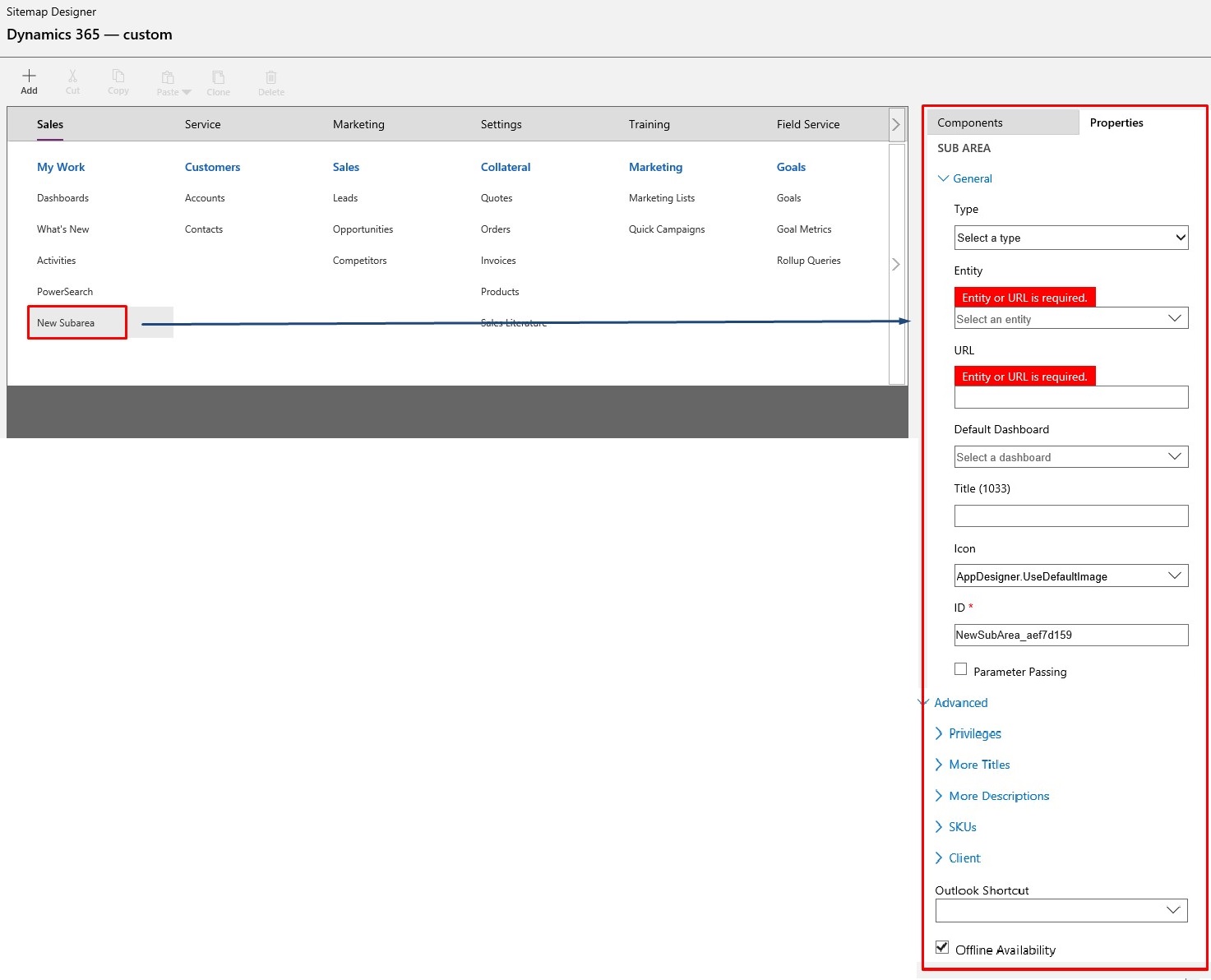The width and height of the screenshot is (1211, 980).
Task: Select the Rollup Queries subarea
Action: [x=809, y=261]
